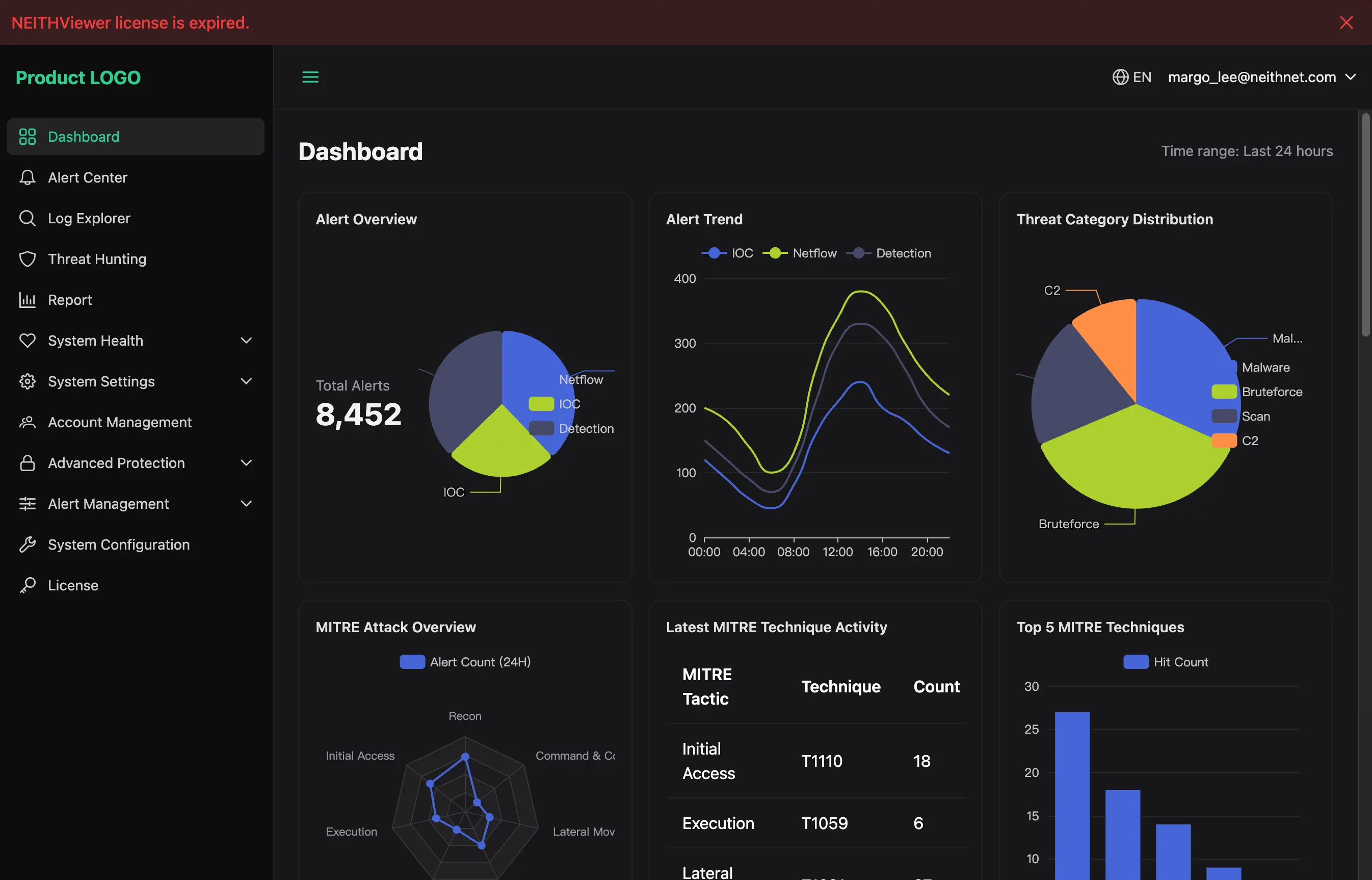Screen dimensions: 1372x880
Task: Expand the Alert Management submenu chevron
Action: tap(246, 504)
